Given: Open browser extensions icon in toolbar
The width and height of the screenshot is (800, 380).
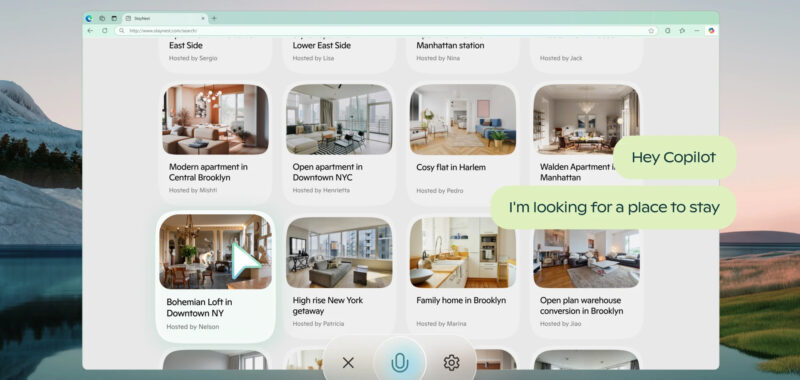Looking at the screenshot, I should point(682,31).
